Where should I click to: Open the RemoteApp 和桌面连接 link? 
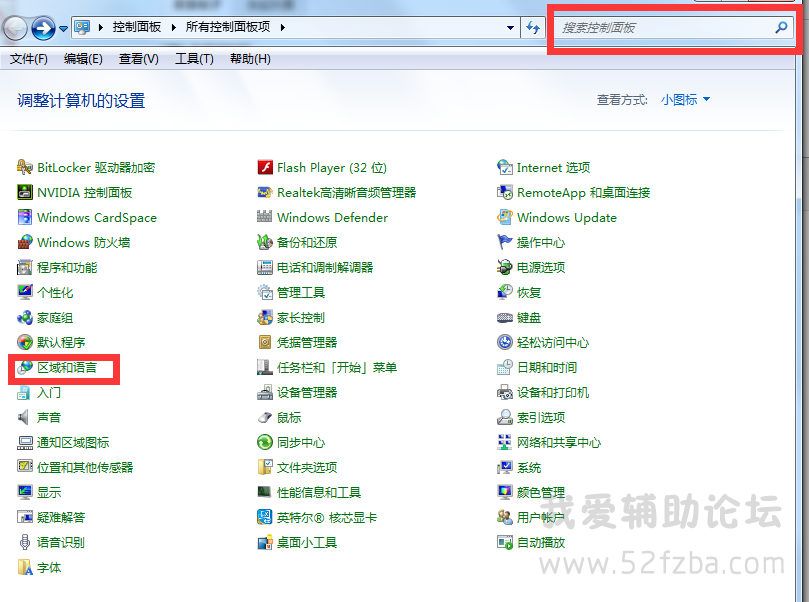point(584,192)
